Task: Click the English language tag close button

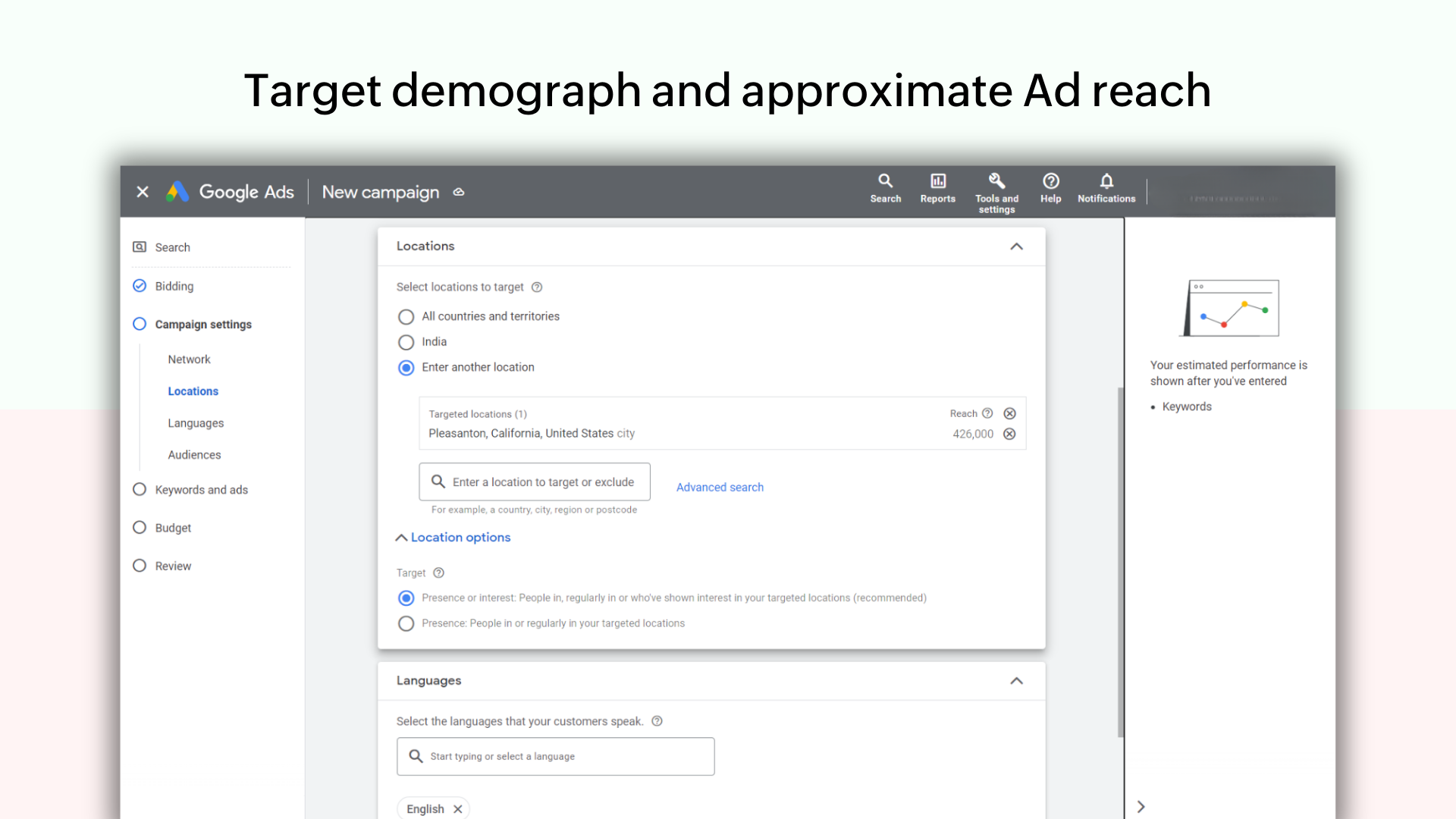Action: (x=457, y=808)
